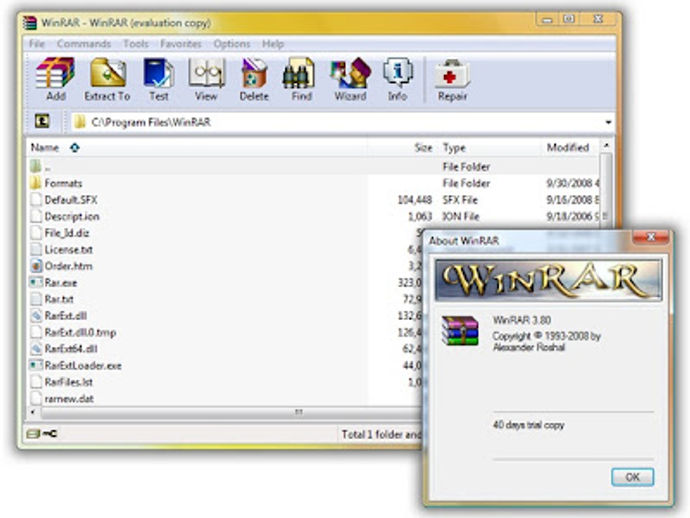690x518 pixels.
Task: Open the View file toolbar icon
Action: 206,73
